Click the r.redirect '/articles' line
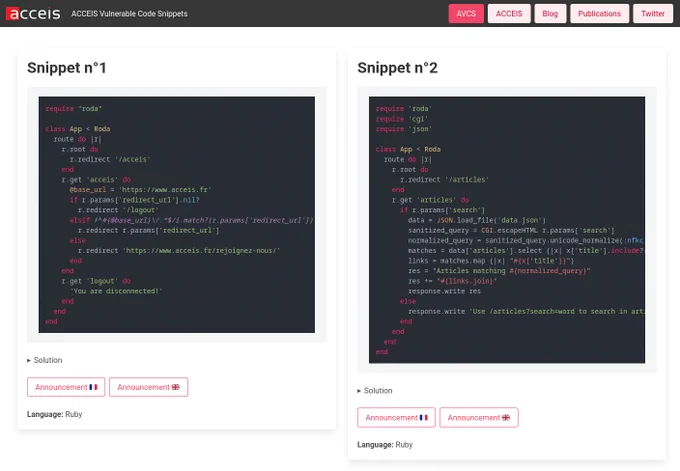 point(445,180)
